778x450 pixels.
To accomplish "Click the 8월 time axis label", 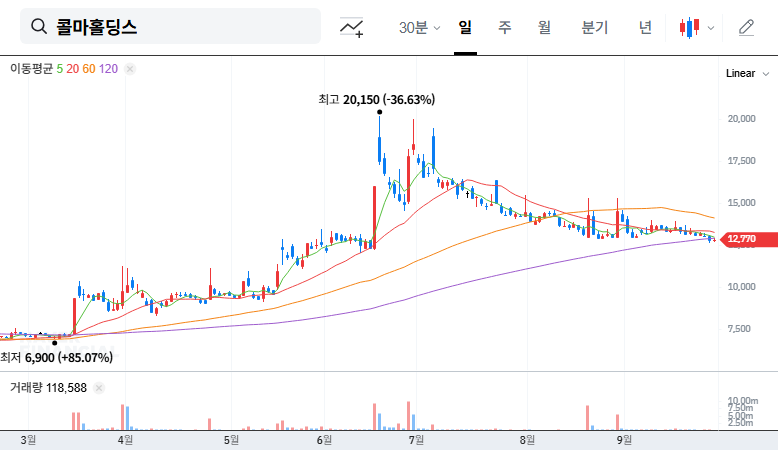I will pyautogui.click(x=527, y=440).
